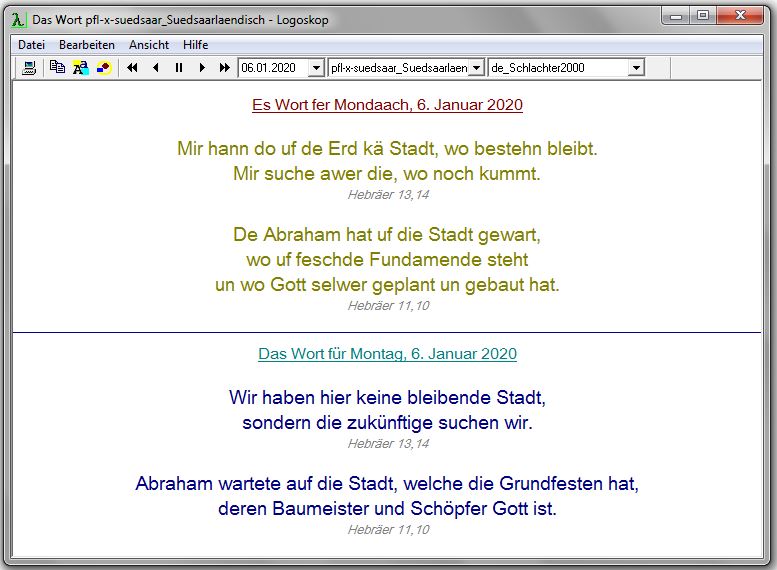Click the 06.01.2020 date field
The width and height of the screenshot is (777, 570).
(x=274, y=68)
